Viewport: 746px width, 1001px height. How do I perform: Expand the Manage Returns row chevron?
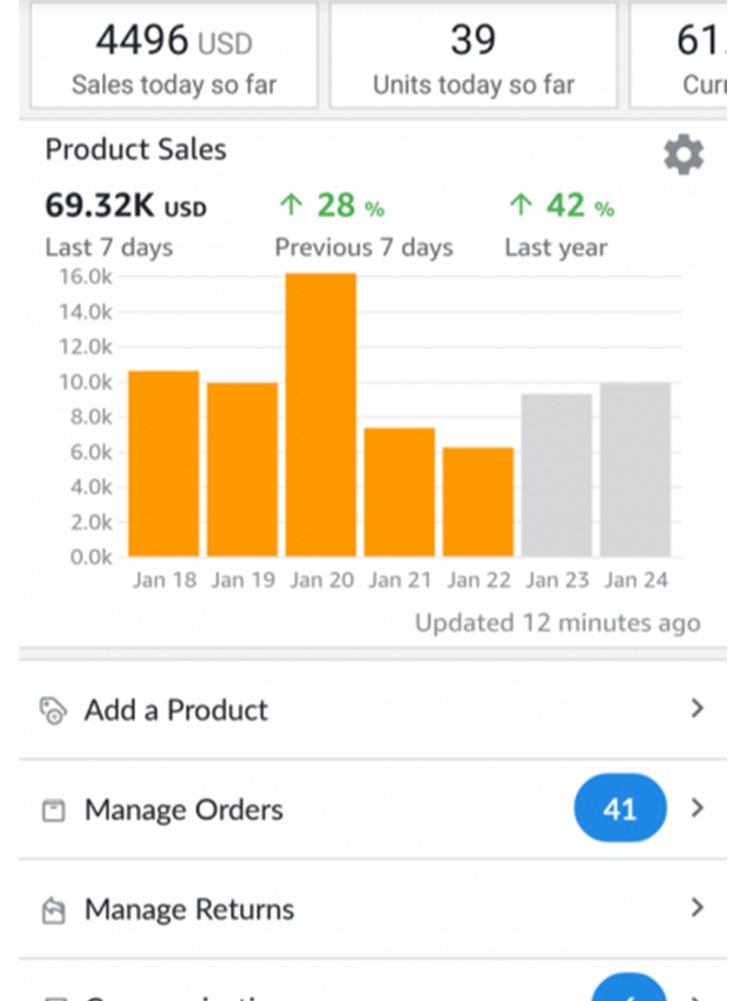(697, 908)
